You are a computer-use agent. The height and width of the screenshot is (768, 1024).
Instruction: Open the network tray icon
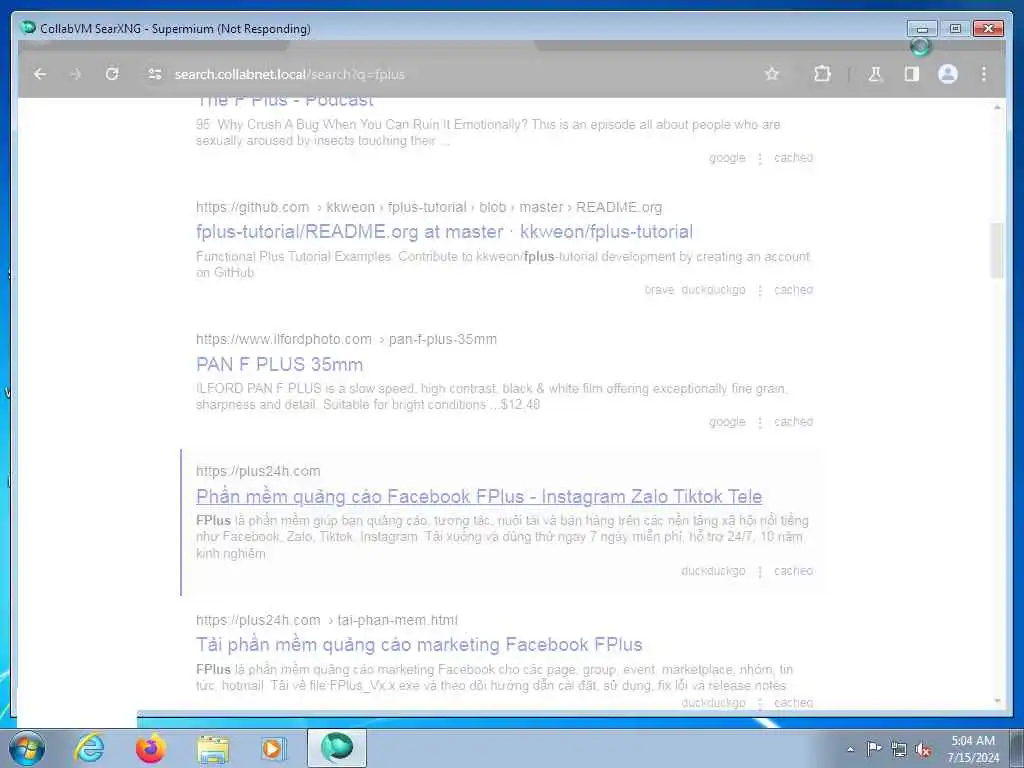point(899,749)
